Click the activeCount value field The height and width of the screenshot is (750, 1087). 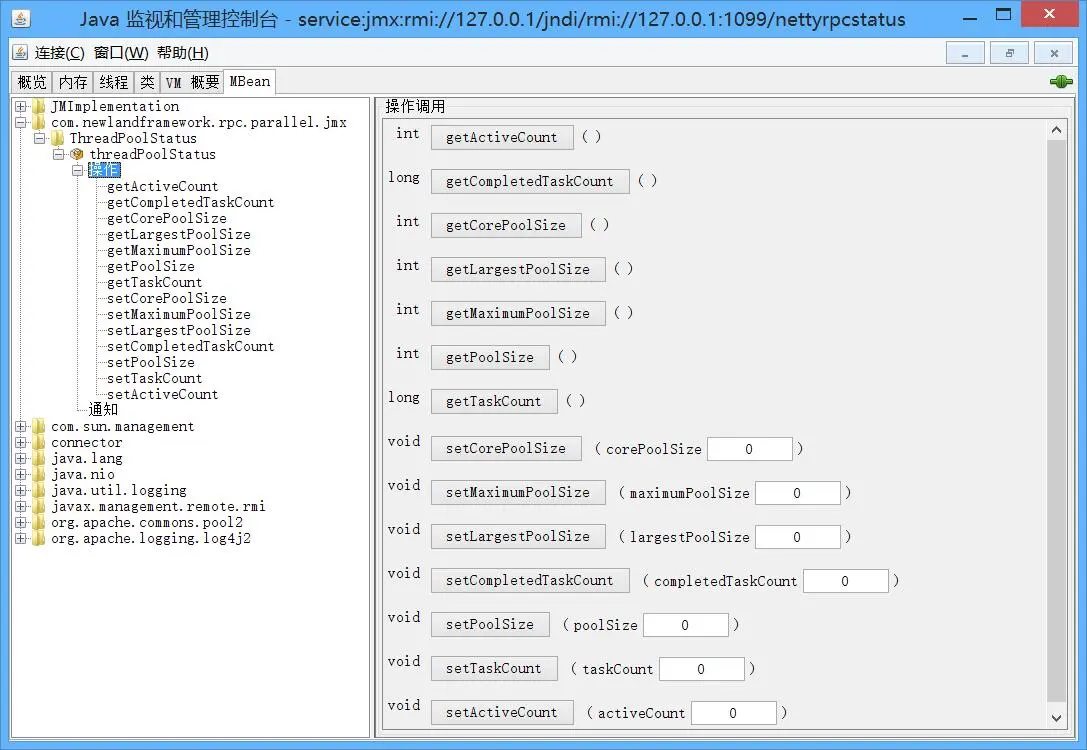click(733, 713)
